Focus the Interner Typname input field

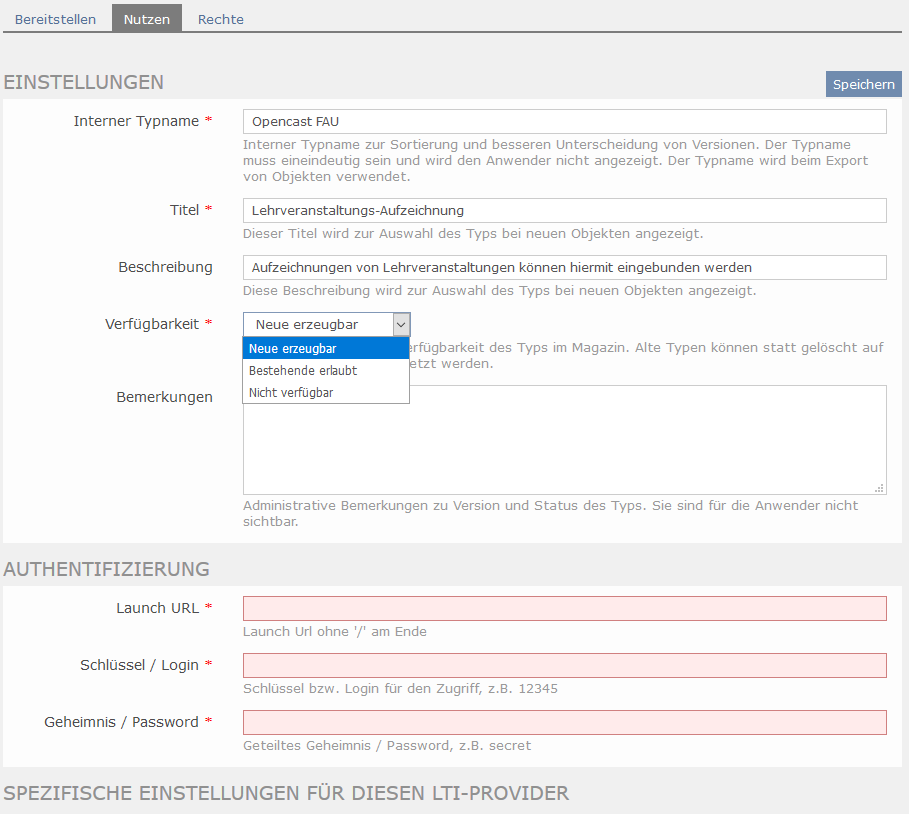pos(564,121)
